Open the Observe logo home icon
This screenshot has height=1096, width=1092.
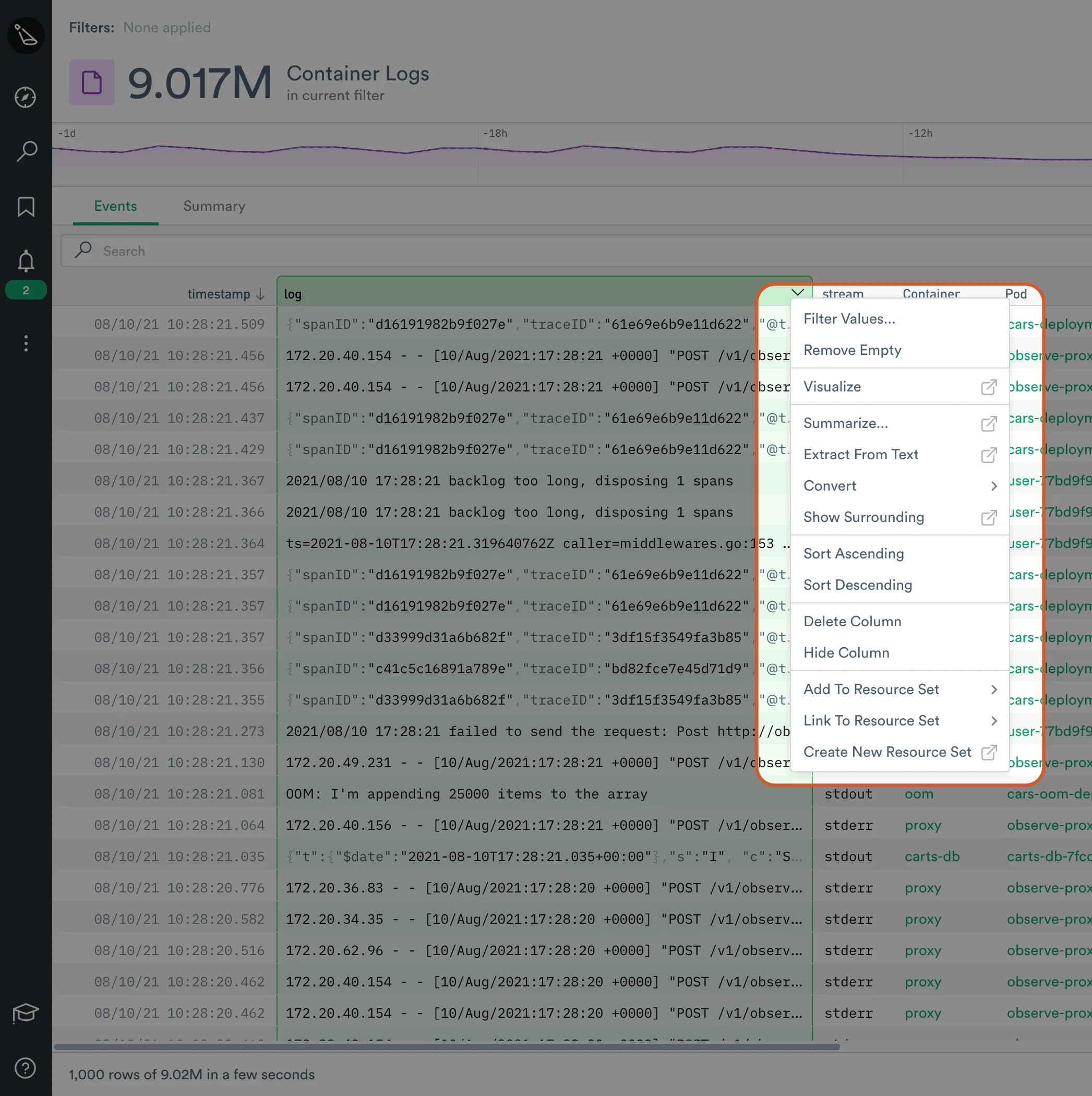tap(26, 35)
